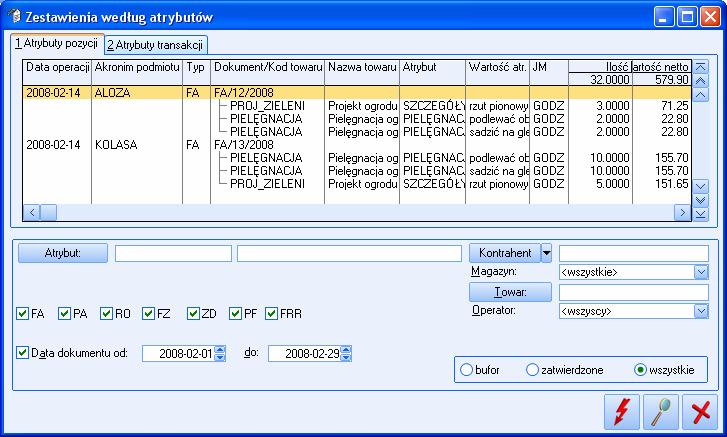Select the wszystkie radio option
Screen dimensions: 727x437
coord(640,370)
